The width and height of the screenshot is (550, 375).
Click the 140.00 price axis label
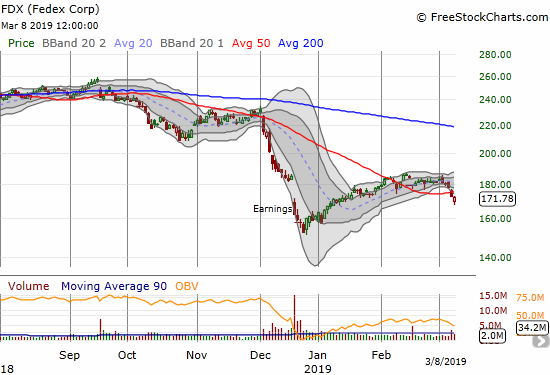(495, 257)
